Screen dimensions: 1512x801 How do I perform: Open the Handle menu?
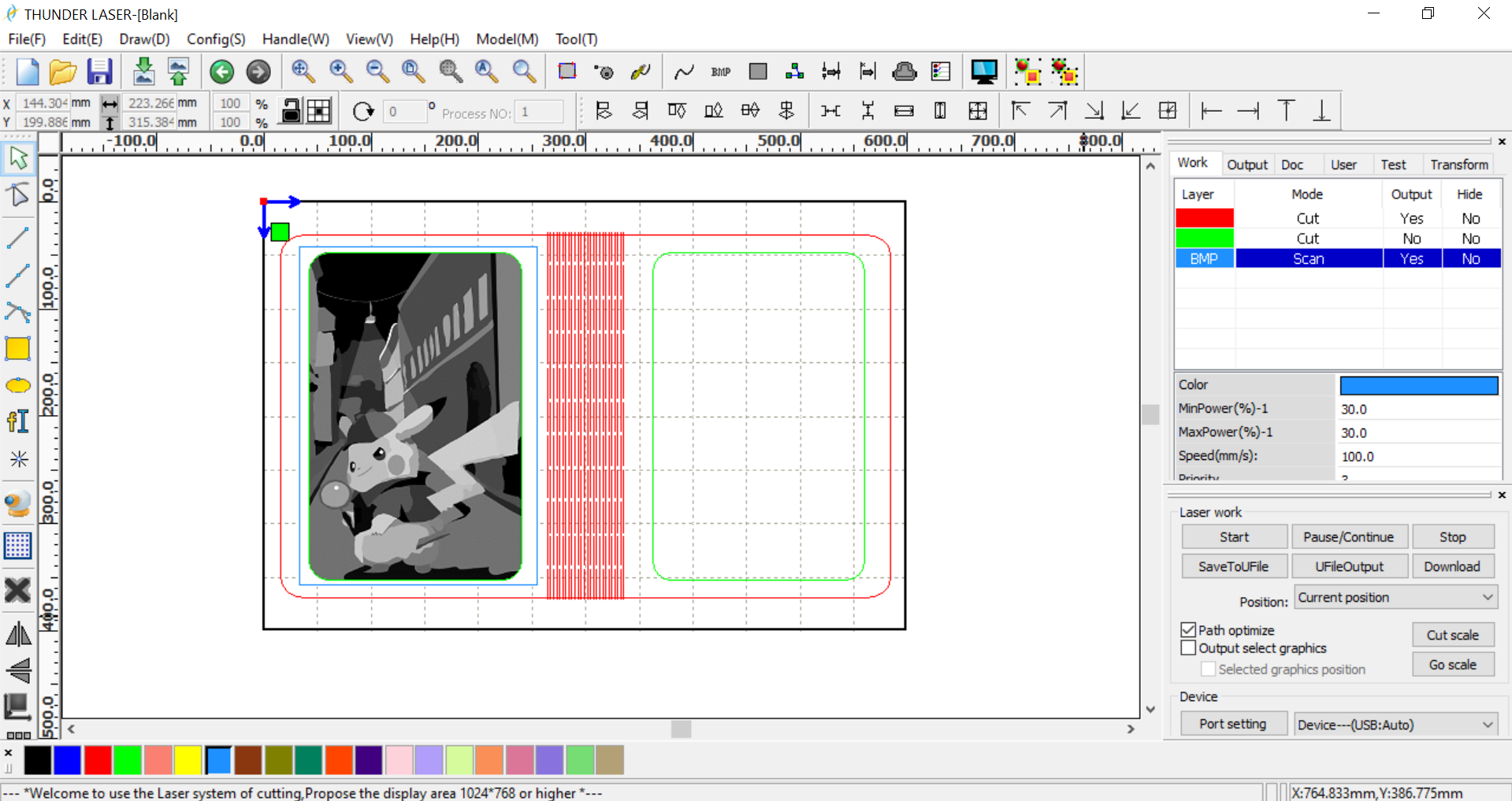(x=295, y=39)
